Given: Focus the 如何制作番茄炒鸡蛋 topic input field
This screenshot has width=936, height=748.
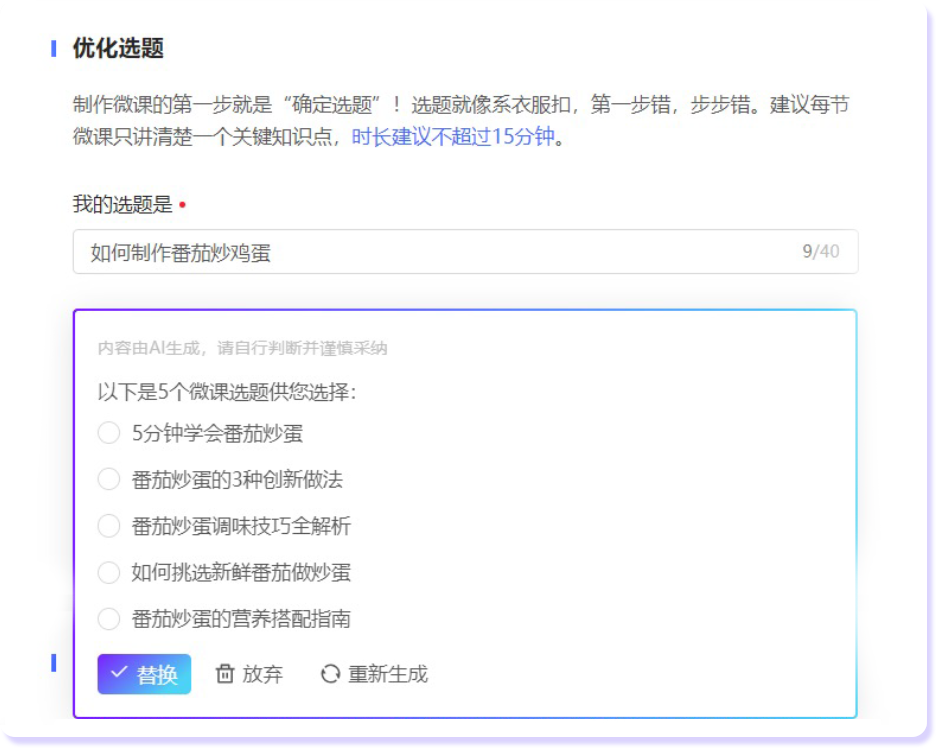Looking at the screenshot, I should pos(430,252).
